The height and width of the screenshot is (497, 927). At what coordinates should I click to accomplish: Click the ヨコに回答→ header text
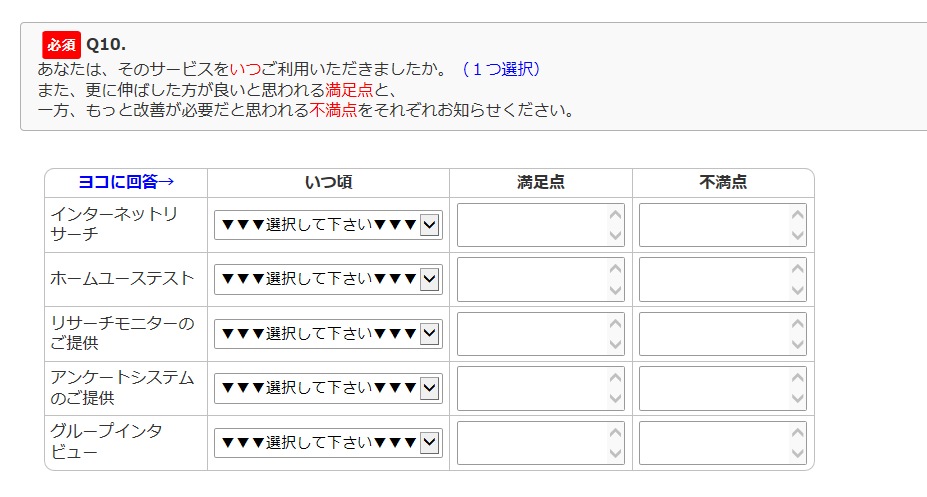point(126,182)
